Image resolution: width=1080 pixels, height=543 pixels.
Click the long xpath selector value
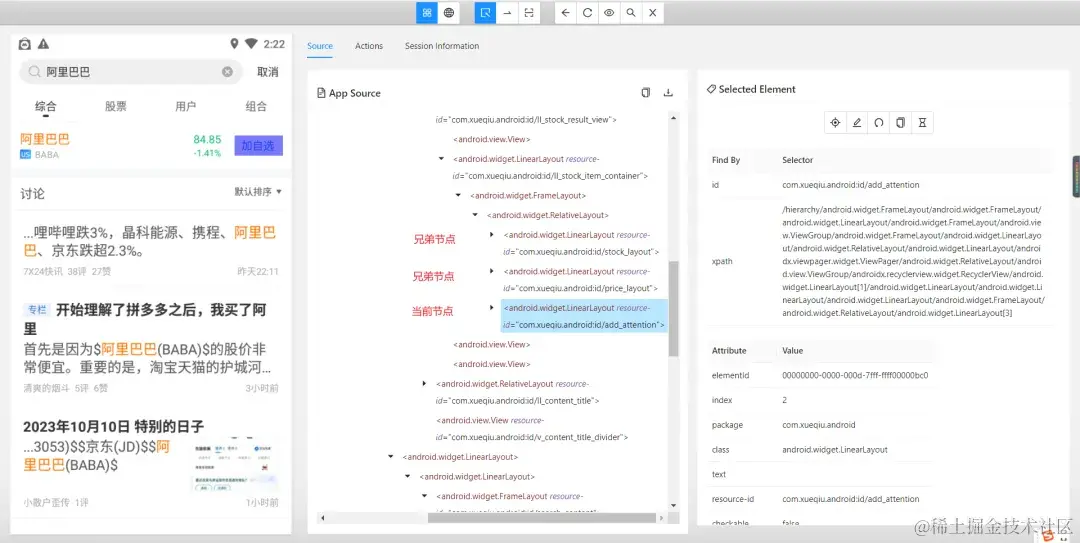pos(913,261)
